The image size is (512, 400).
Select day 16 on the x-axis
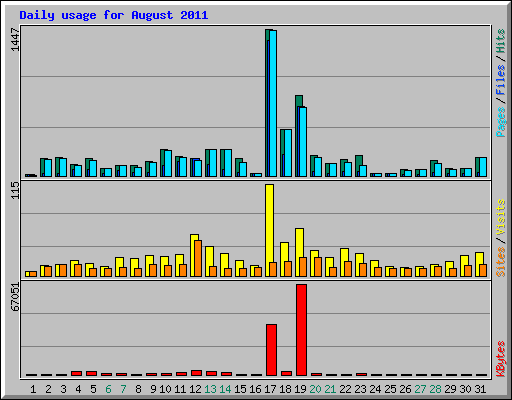coord(255,389)
